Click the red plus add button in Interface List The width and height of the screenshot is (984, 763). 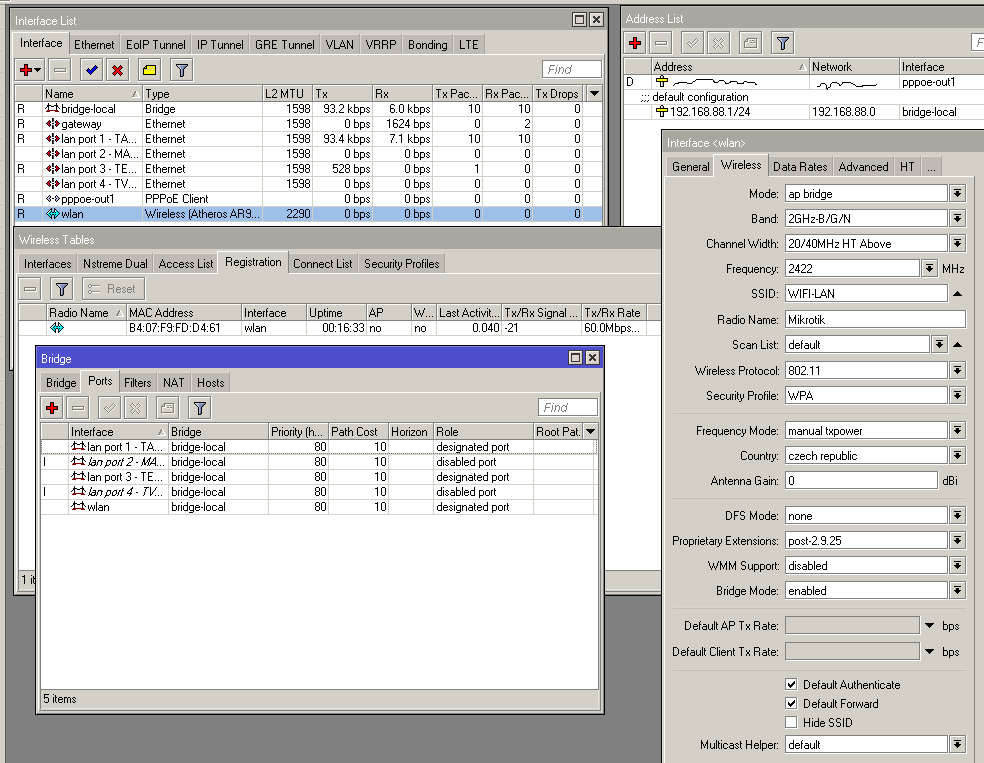click(x=27, y=70)
